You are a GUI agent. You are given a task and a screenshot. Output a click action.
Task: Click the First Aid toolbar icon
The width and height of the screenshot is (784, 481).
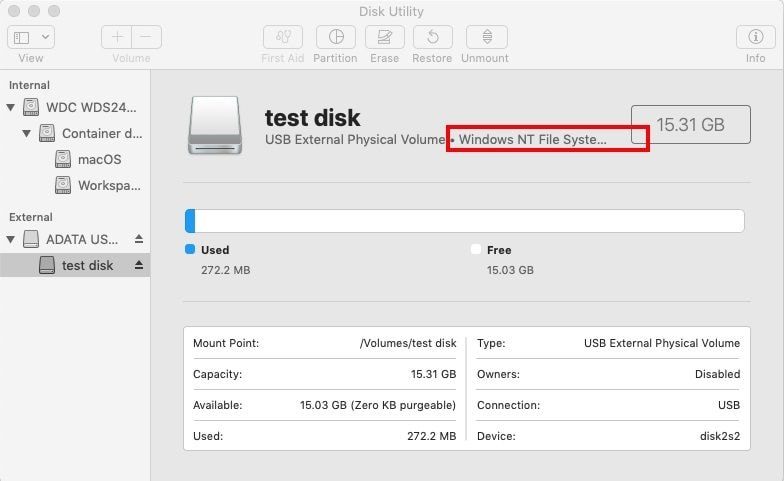(x=283, y=37)
